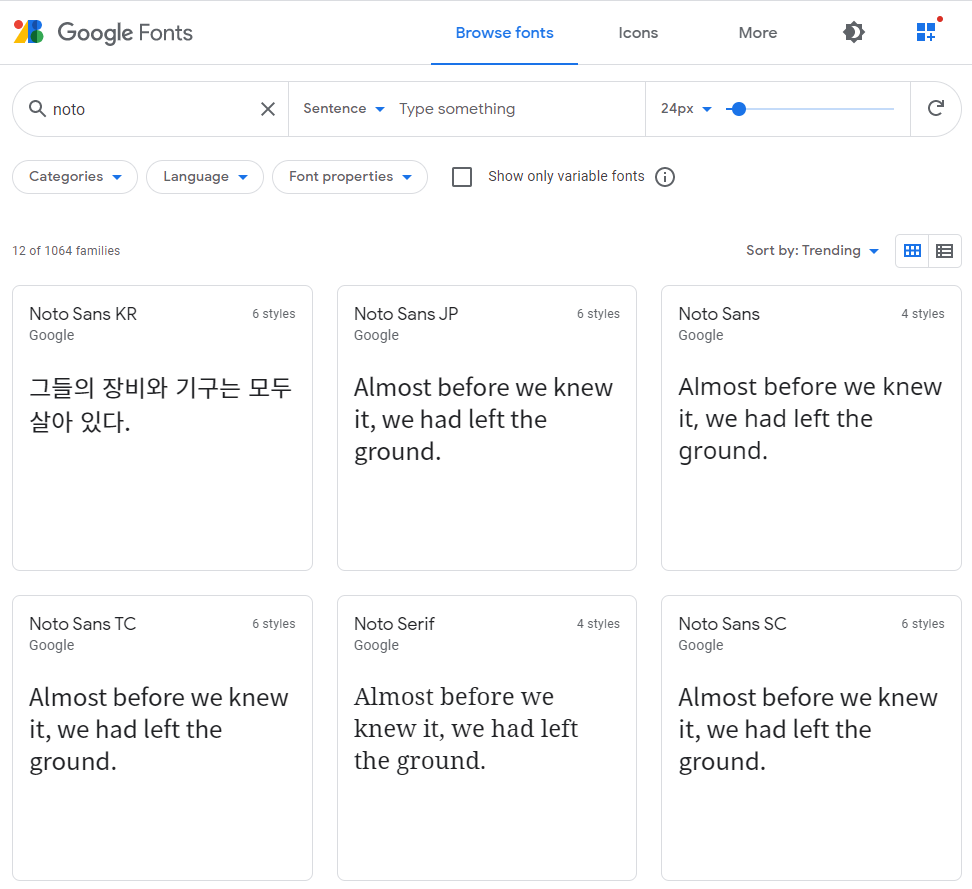Reset filters with the refresh icon
Image resolution: width=972 pixels, height=889 pixels.
(935, 108)
